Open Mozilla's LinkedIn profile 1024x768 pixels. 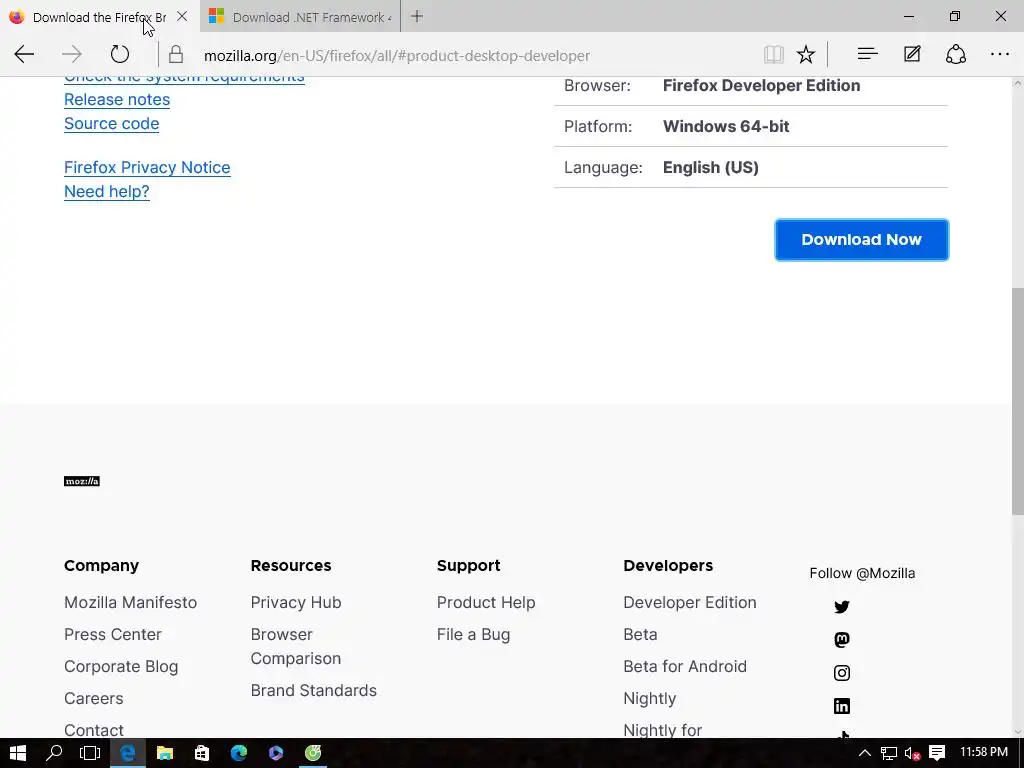[842, 706]
